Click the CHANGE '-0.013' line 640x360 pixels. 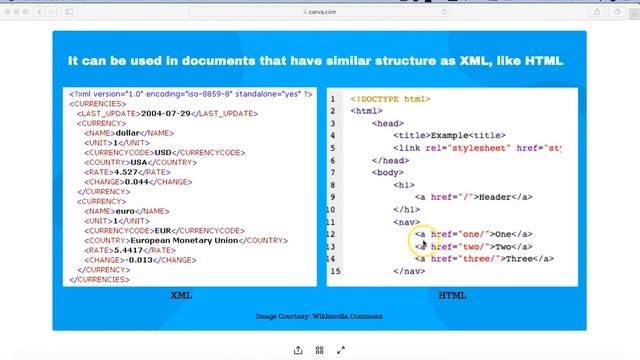click(140, 260)
